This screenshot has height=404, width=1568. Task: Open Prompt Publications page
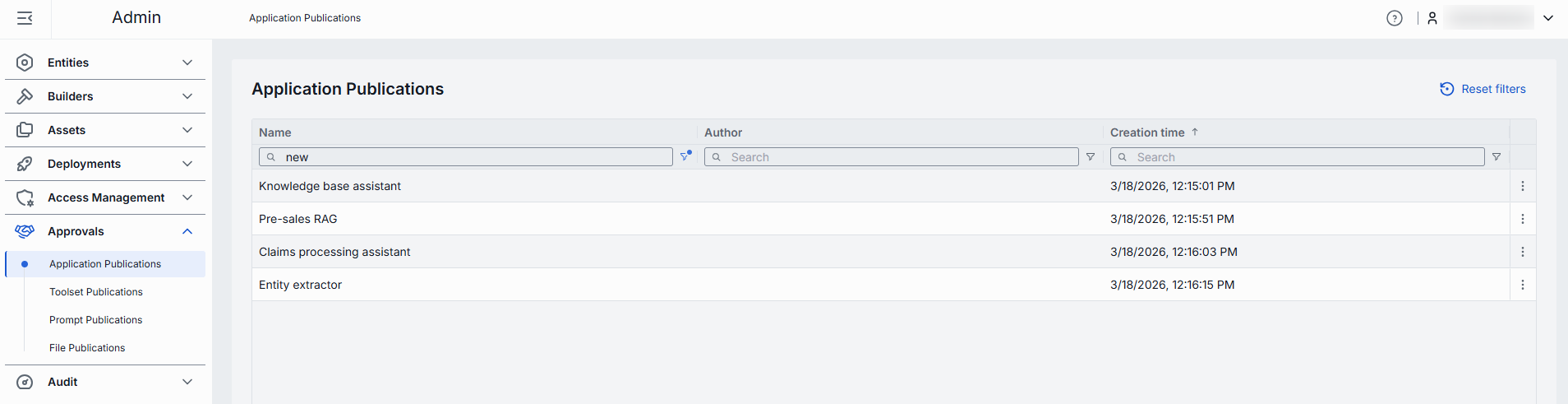[x=96, y=320]
